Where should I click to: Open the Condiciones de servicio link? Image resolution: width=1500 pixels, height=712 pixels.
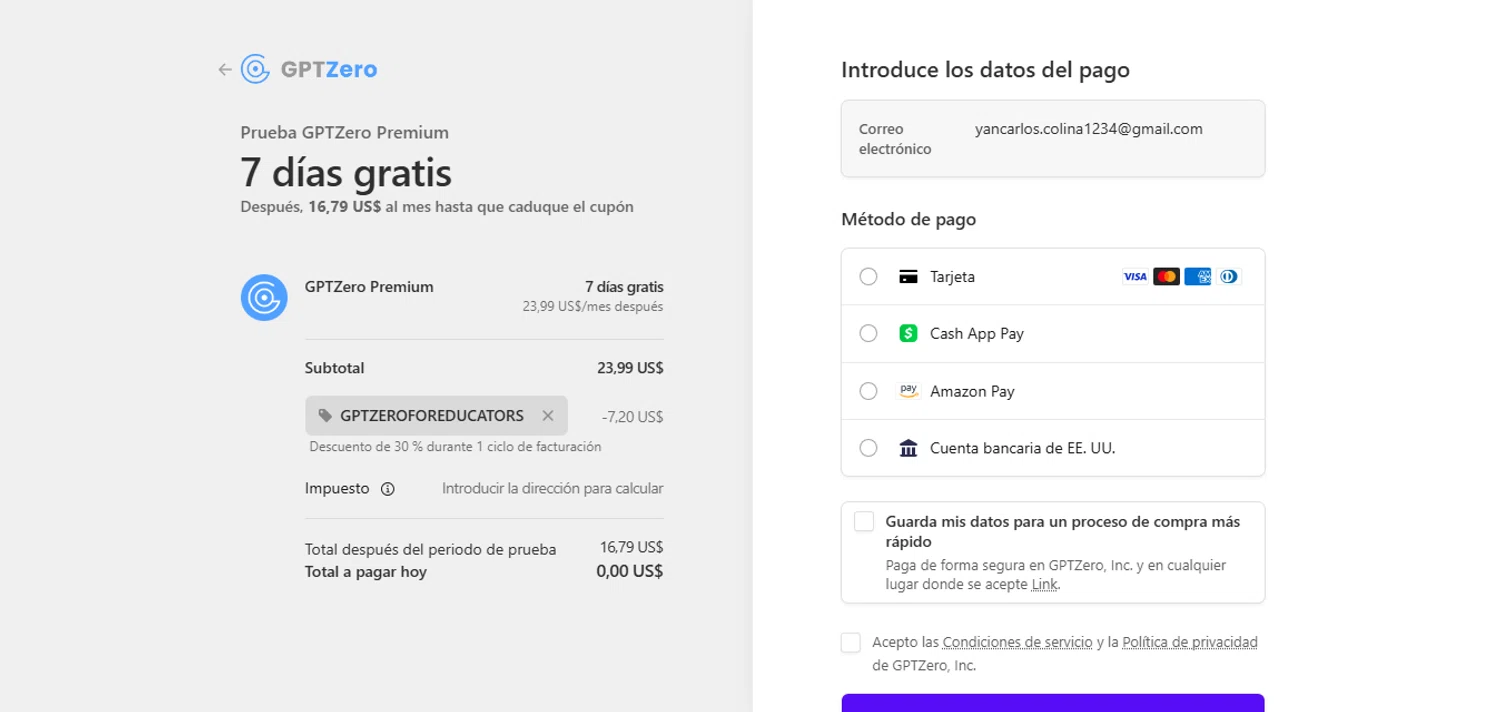(x=1017, y=642)
